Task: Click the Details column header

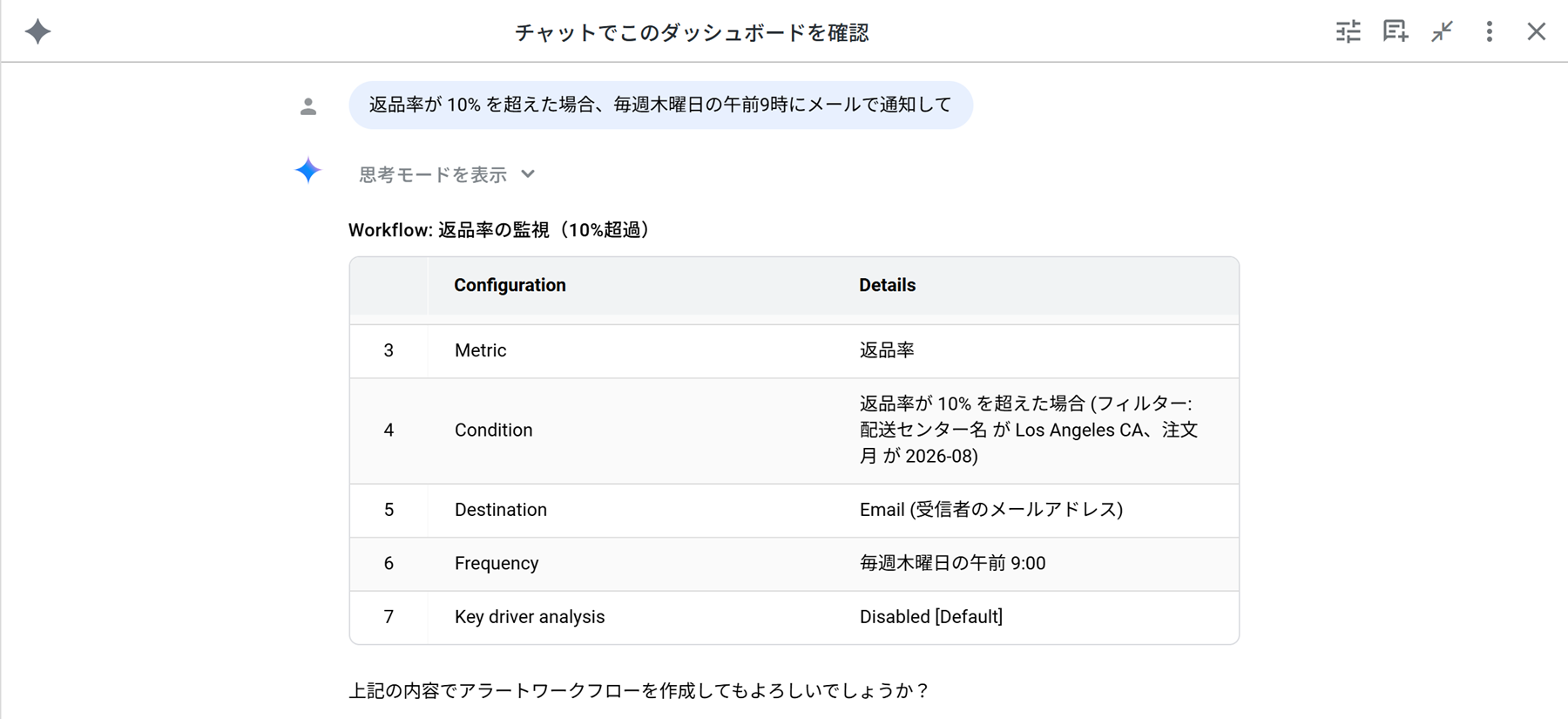Action: [887, 285]
